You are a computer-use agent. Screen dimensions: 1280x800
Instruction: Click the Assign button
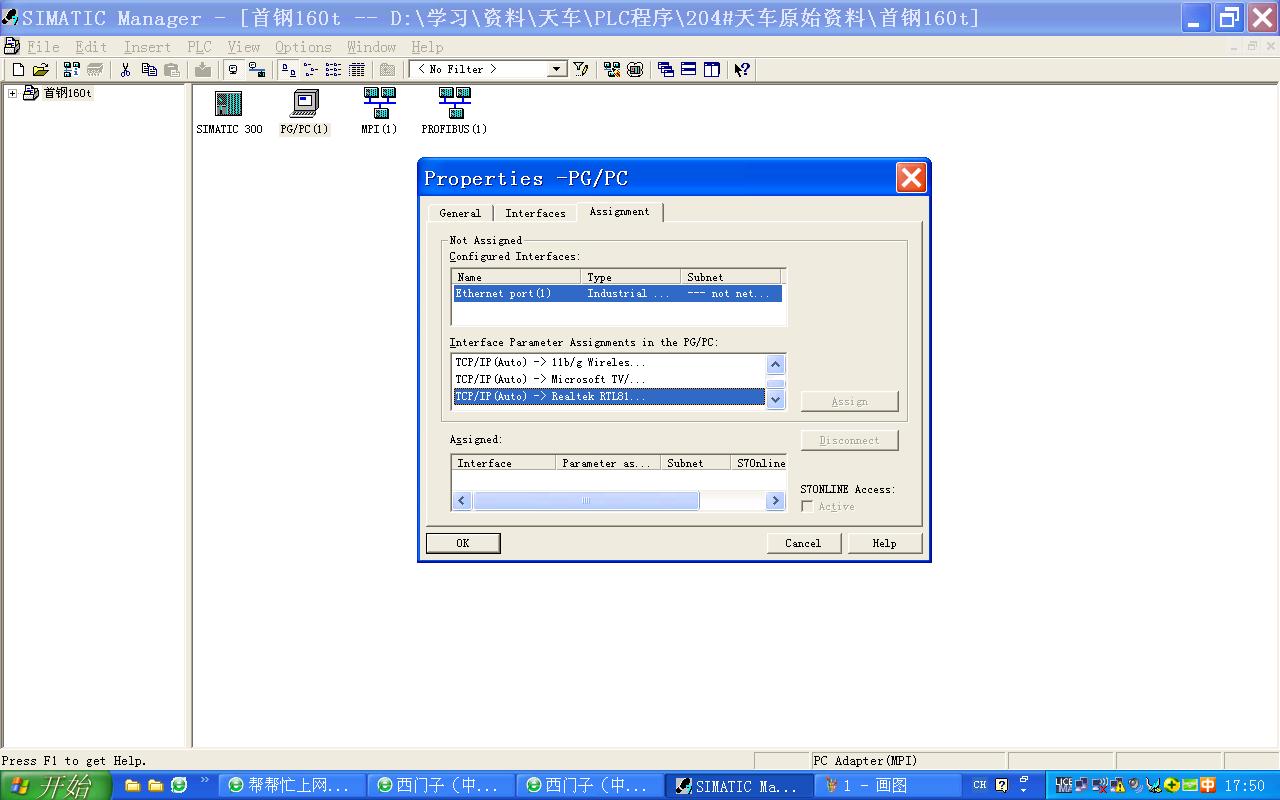point(849,401)
